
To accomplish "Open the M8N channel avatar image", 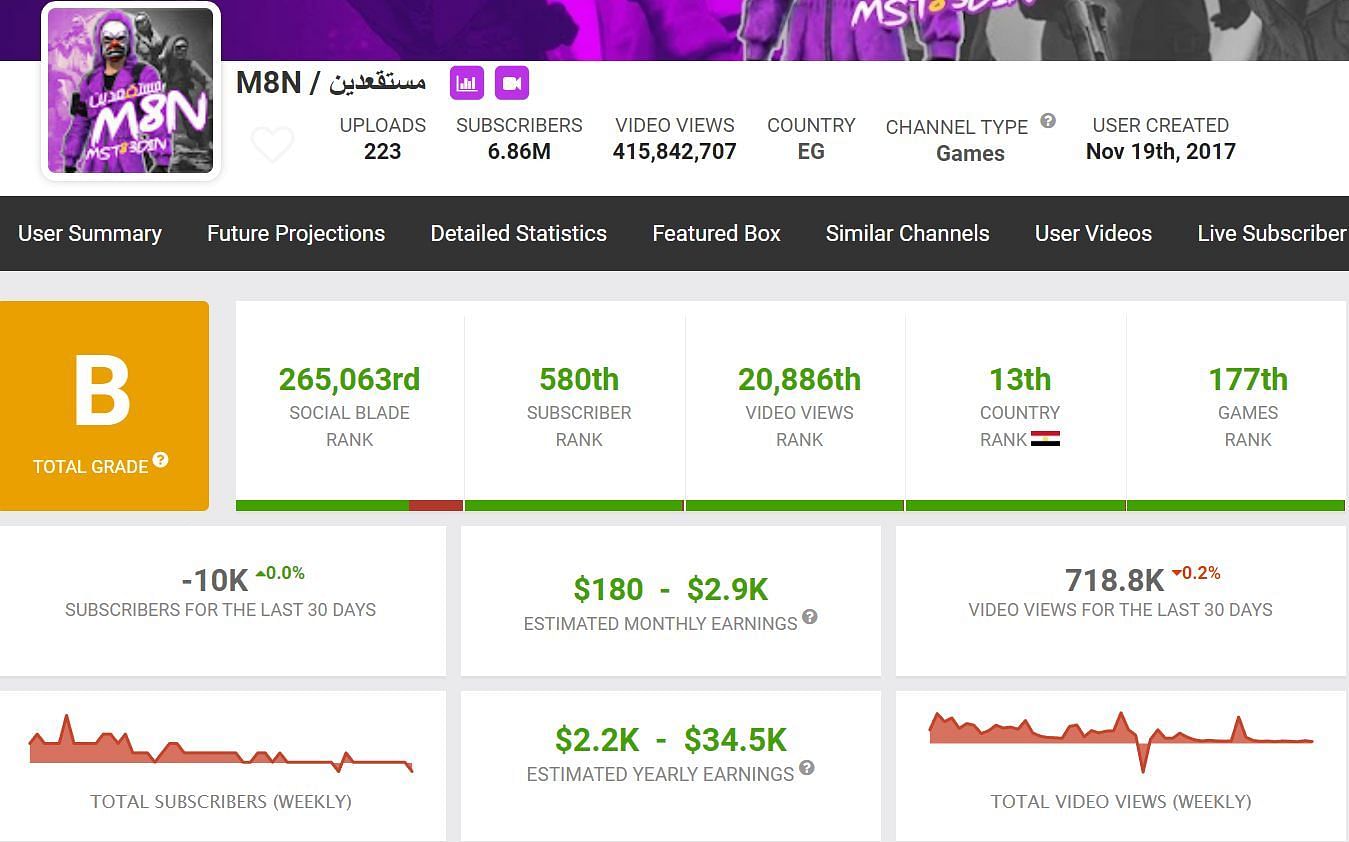I will (131, 91).
